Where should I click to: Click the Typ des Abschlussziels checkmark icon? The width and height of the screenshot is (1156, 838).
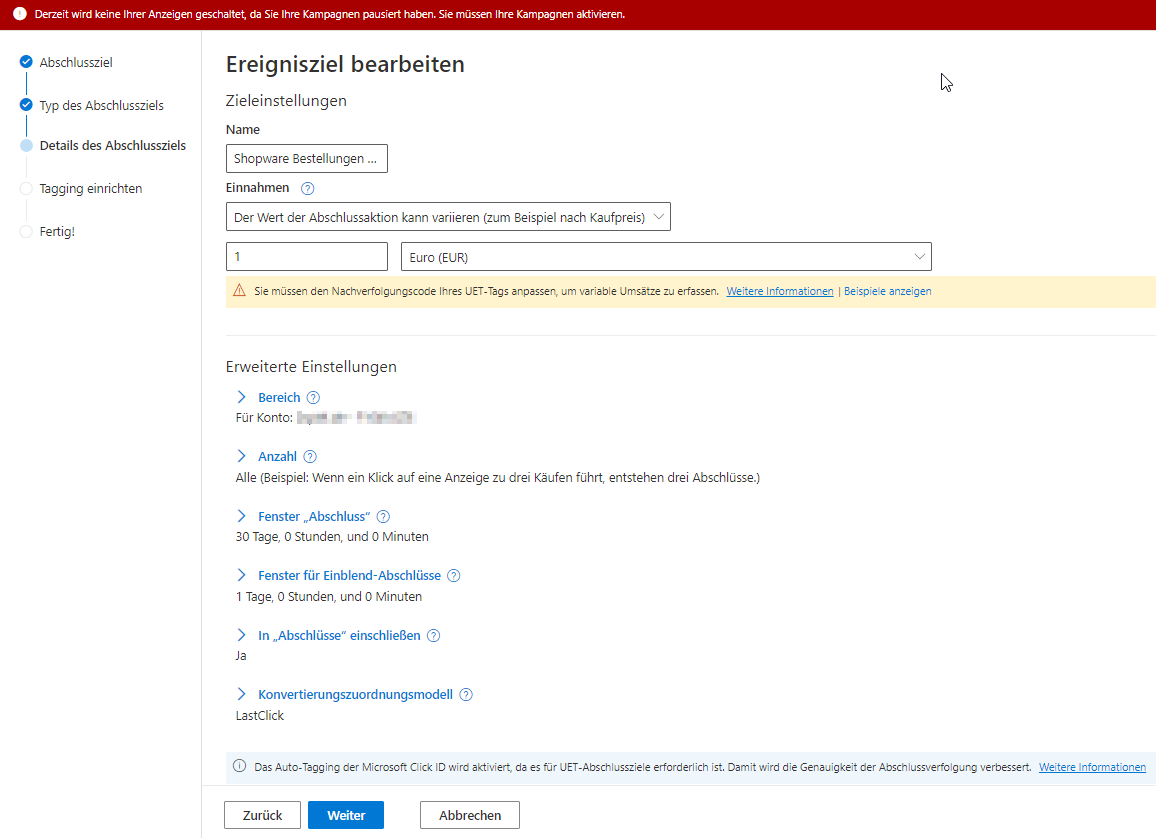pyautogui.click(x=26, y=105)
